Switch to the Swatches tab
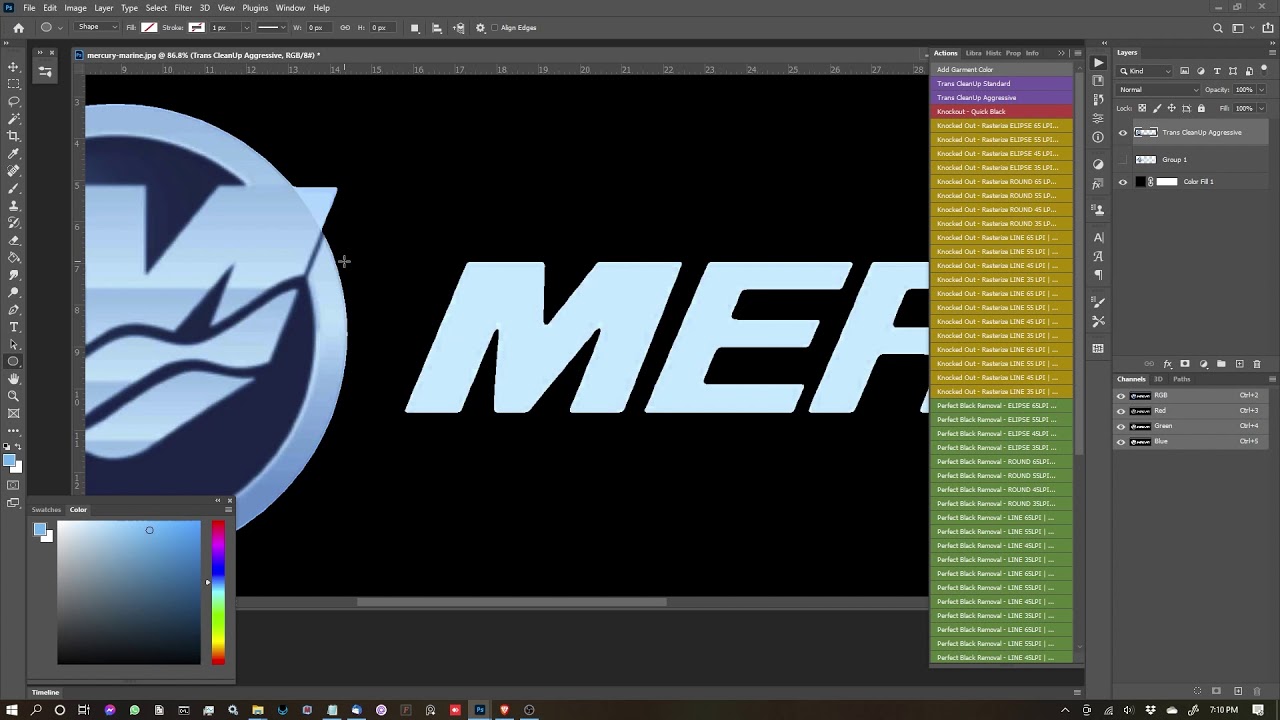The image size is (1280, 720). (x=46, y=510)
